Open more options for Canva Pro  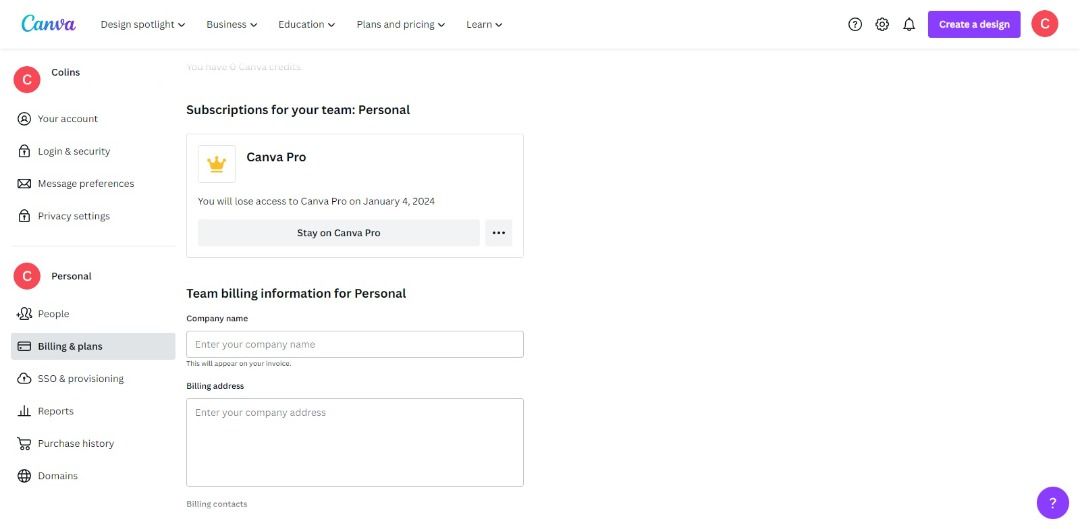coord(499,233)
